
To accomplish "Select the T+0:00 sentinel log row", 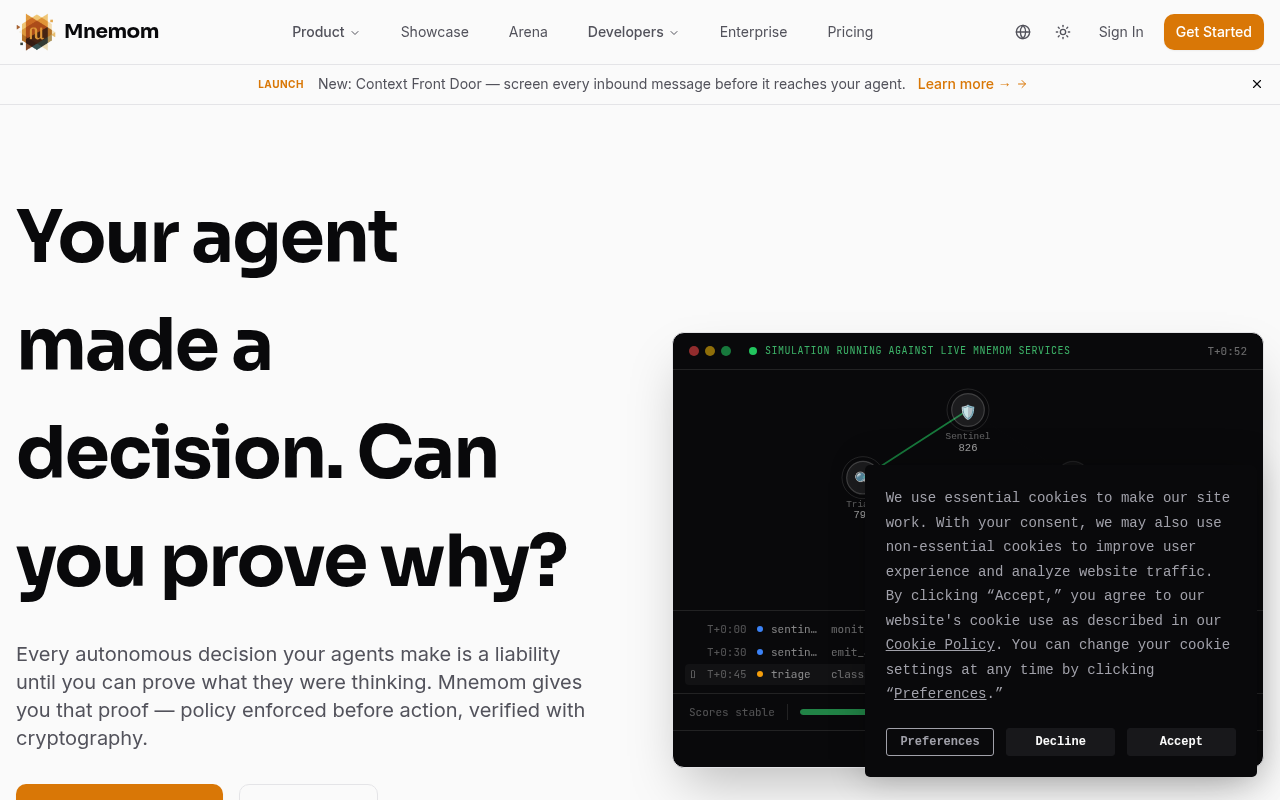I will (775, 630).
